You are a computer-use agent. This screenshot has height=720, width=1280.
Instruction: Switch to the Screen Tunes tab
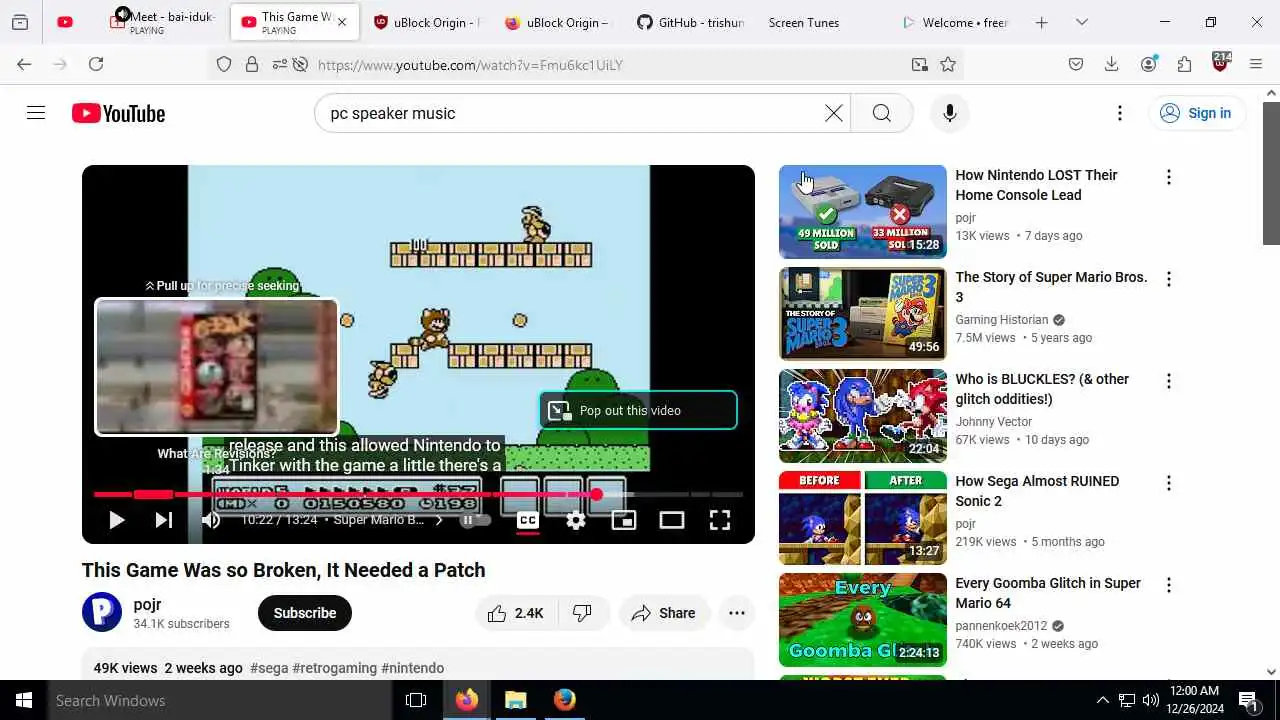click(820, 22)
